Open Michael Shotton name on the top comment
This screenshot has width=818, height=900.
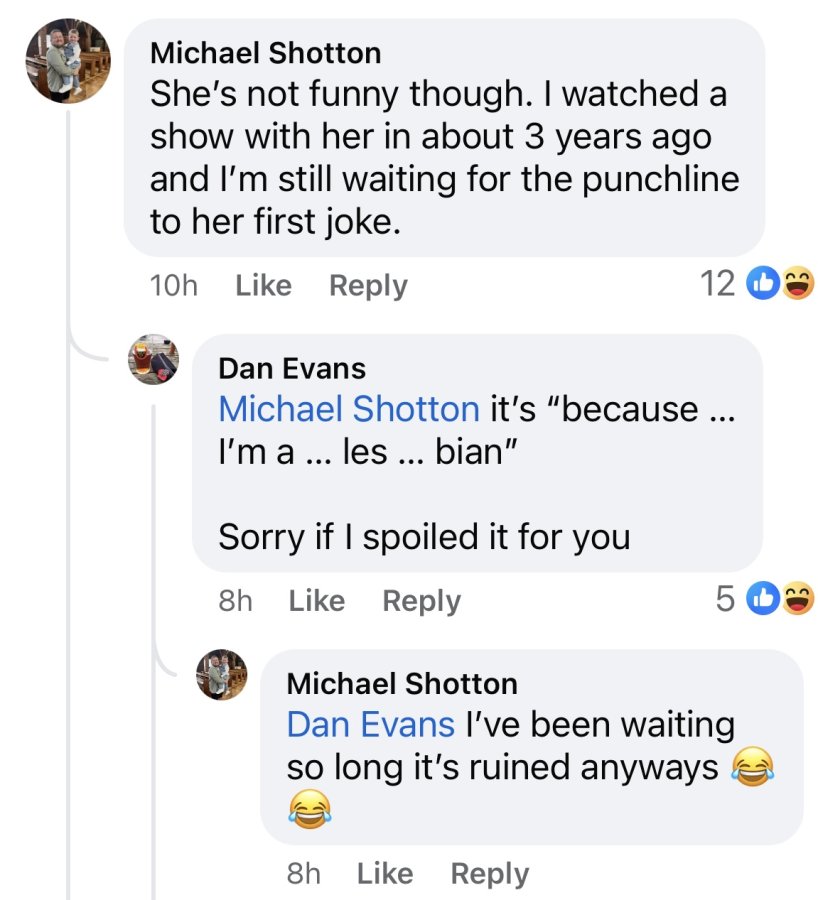click(x=265, y=53)
